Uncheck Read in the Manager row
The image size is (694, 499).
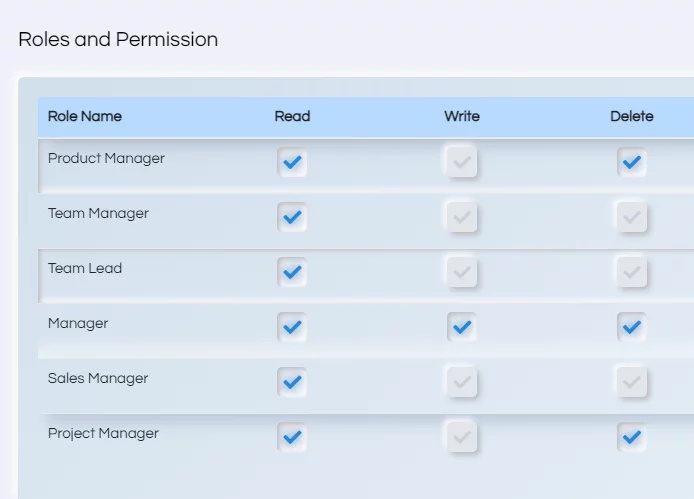click(x=292, y=327)
